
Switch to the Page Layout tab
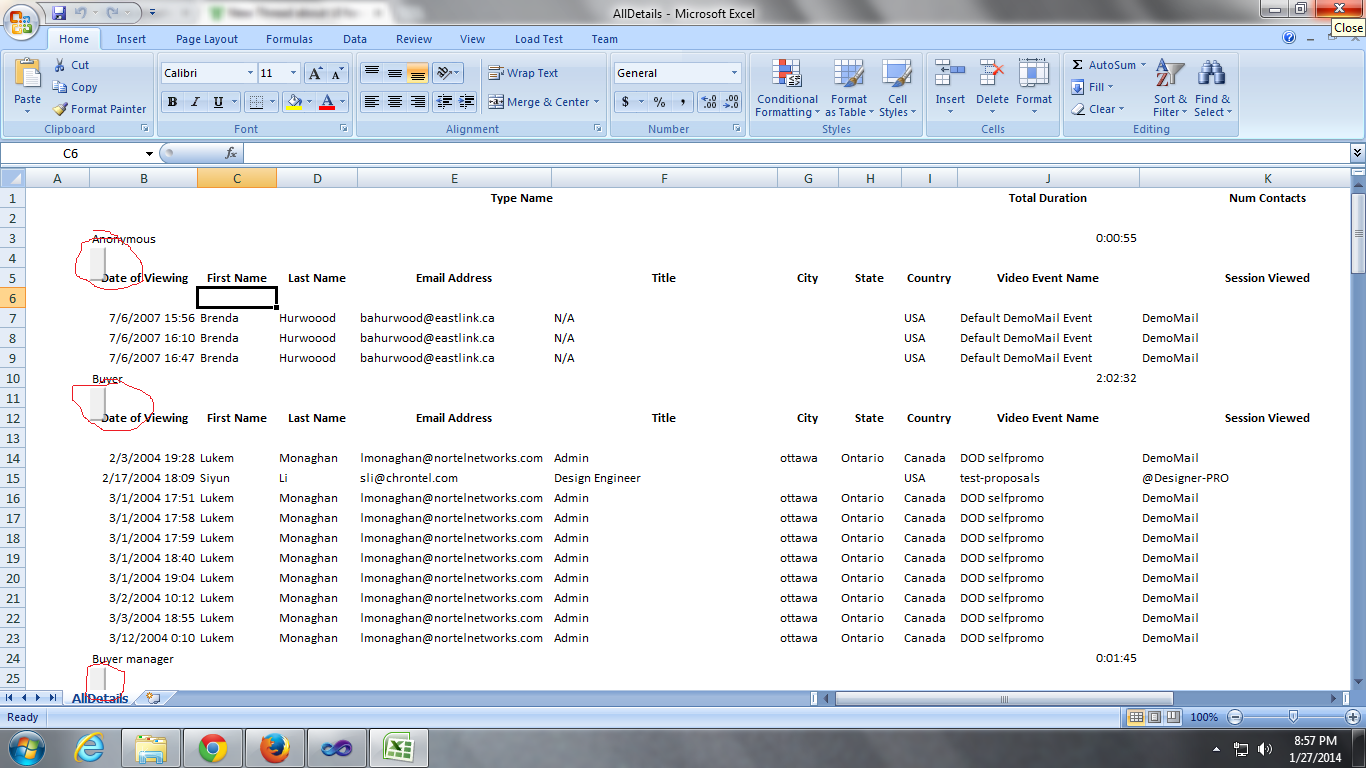(x=207, y=39)
